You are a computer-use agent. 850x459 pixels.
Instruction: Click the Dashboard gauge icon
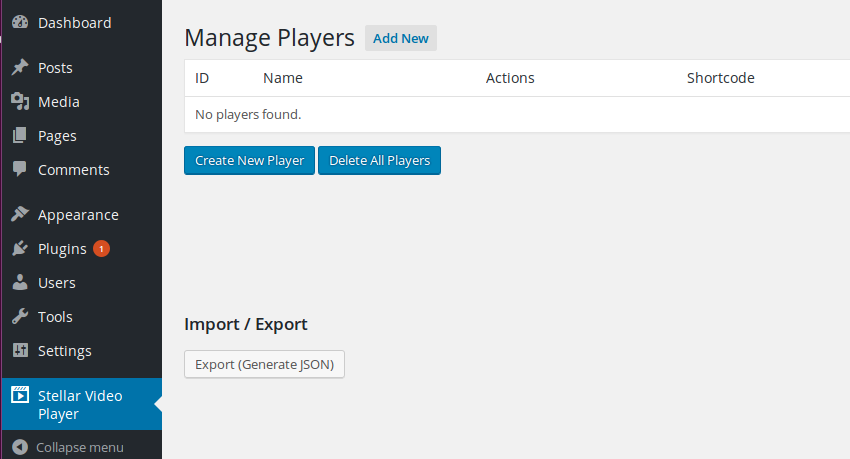(20, 22)
